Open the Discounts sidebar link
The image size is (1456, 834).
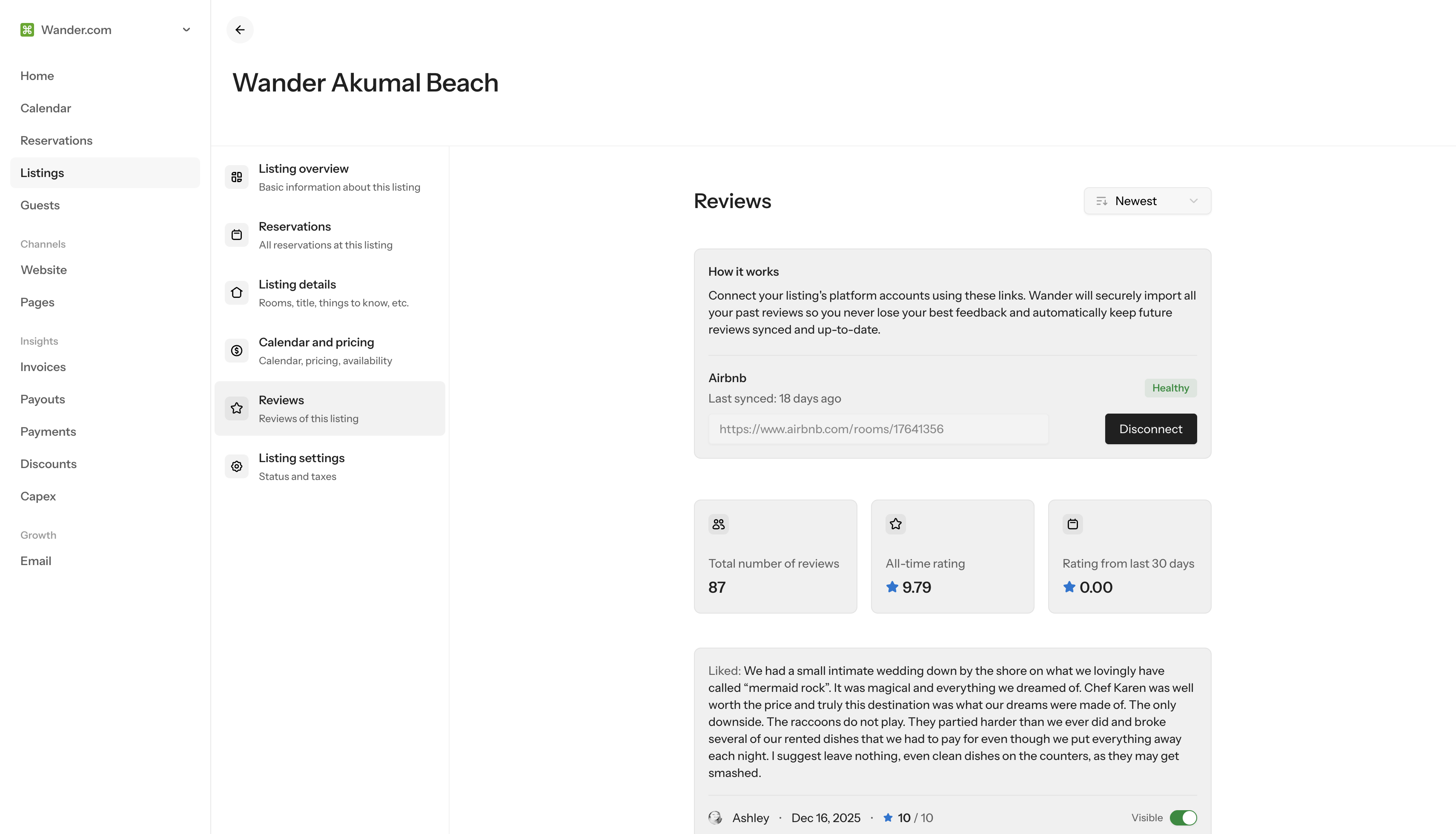[x=48, y=464]
